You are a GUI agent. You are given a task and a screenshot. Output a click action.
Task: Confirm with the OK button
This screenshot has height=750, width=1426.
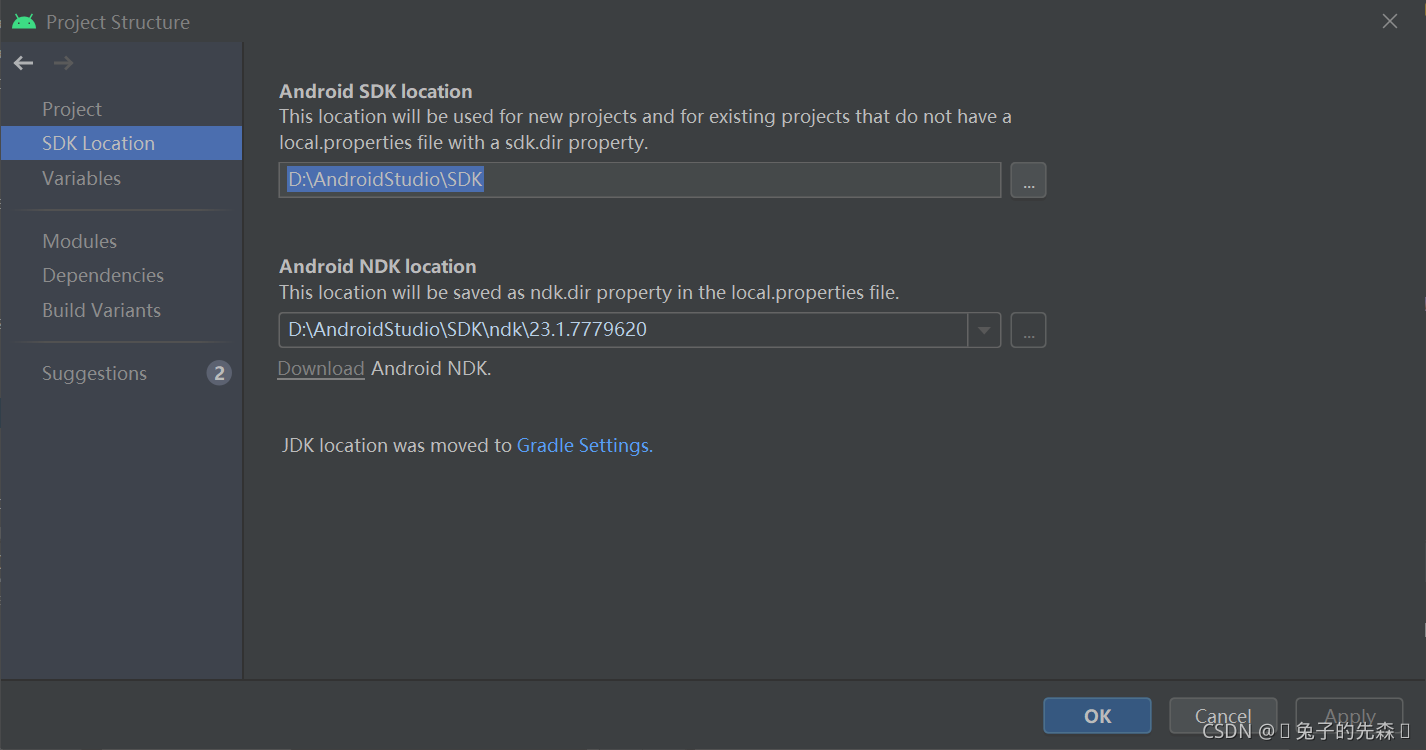1097,716
